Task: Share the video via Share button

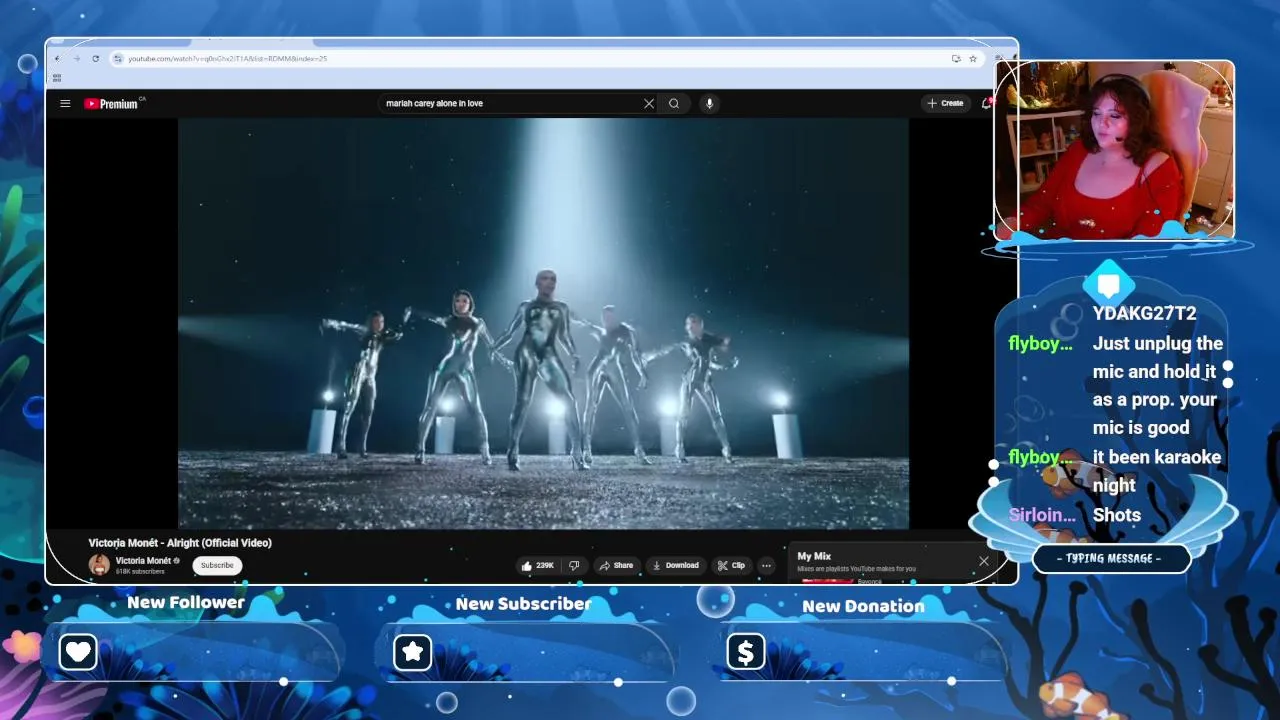Action: point(615,565)
